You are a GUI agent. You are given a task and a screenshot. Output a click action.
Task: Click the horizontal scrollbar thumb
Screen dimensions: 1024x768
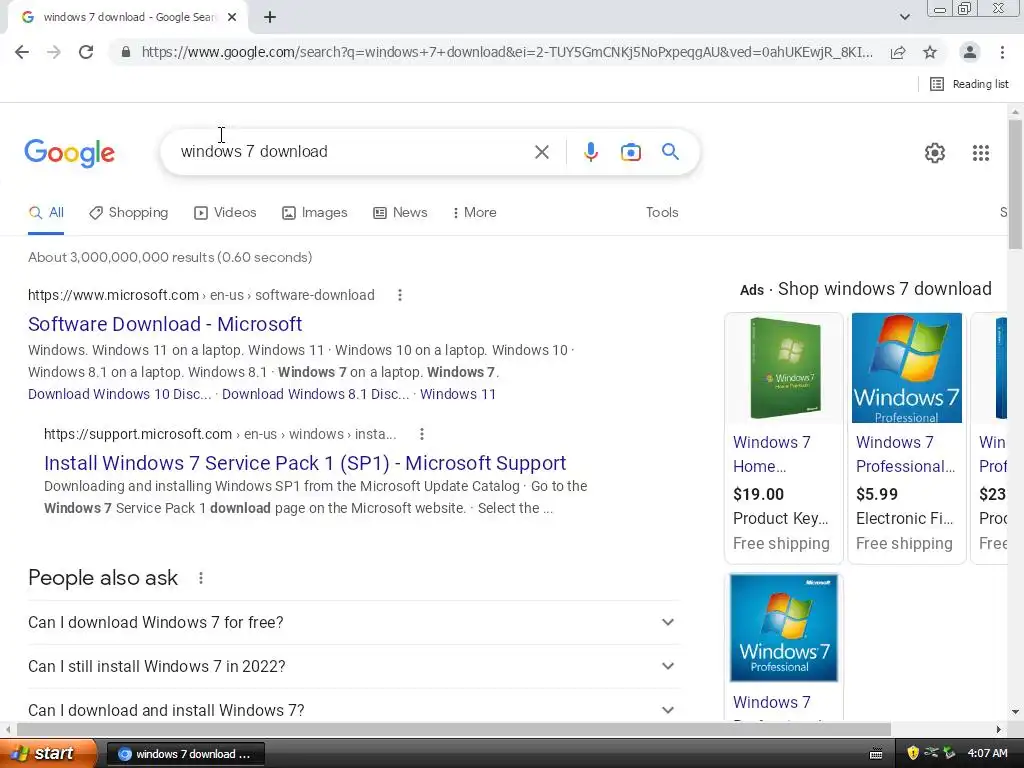453,729
